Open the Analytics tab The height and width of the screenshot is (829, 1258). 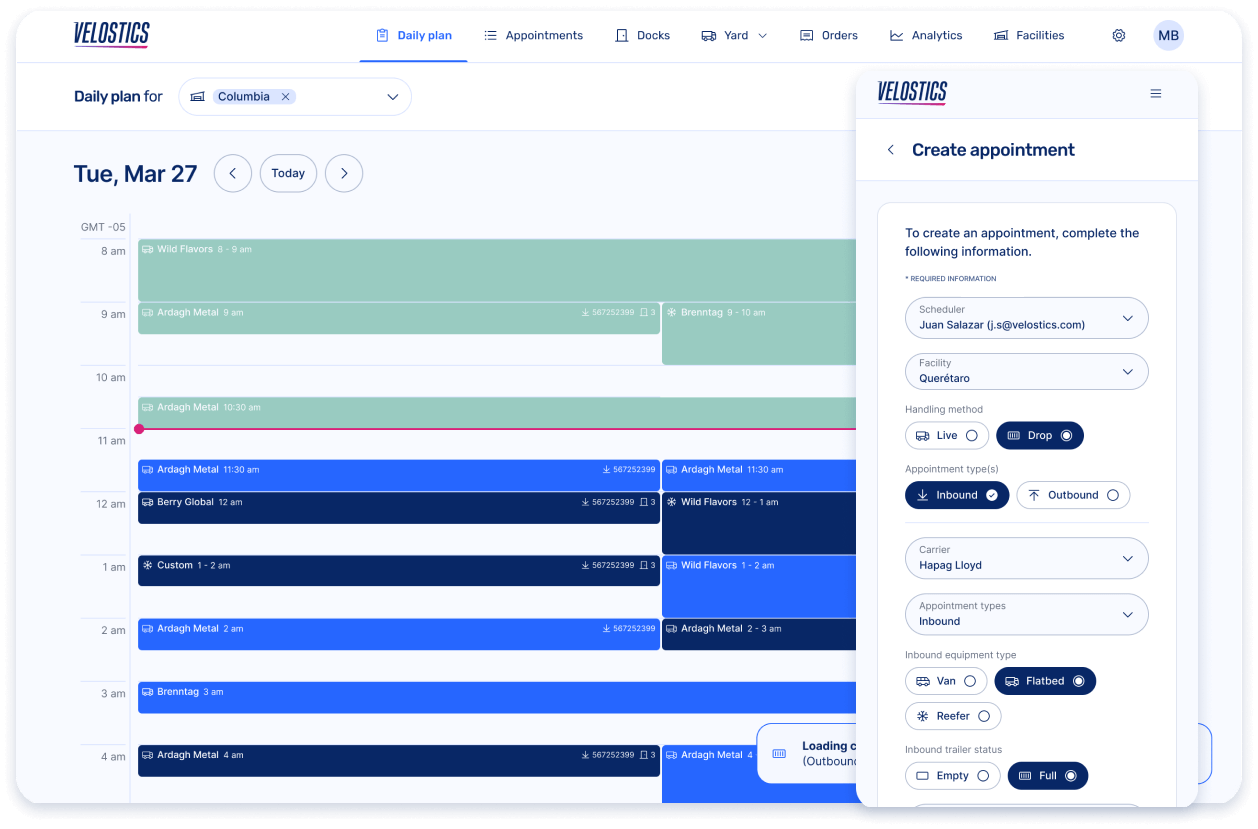tap(925, 35)
